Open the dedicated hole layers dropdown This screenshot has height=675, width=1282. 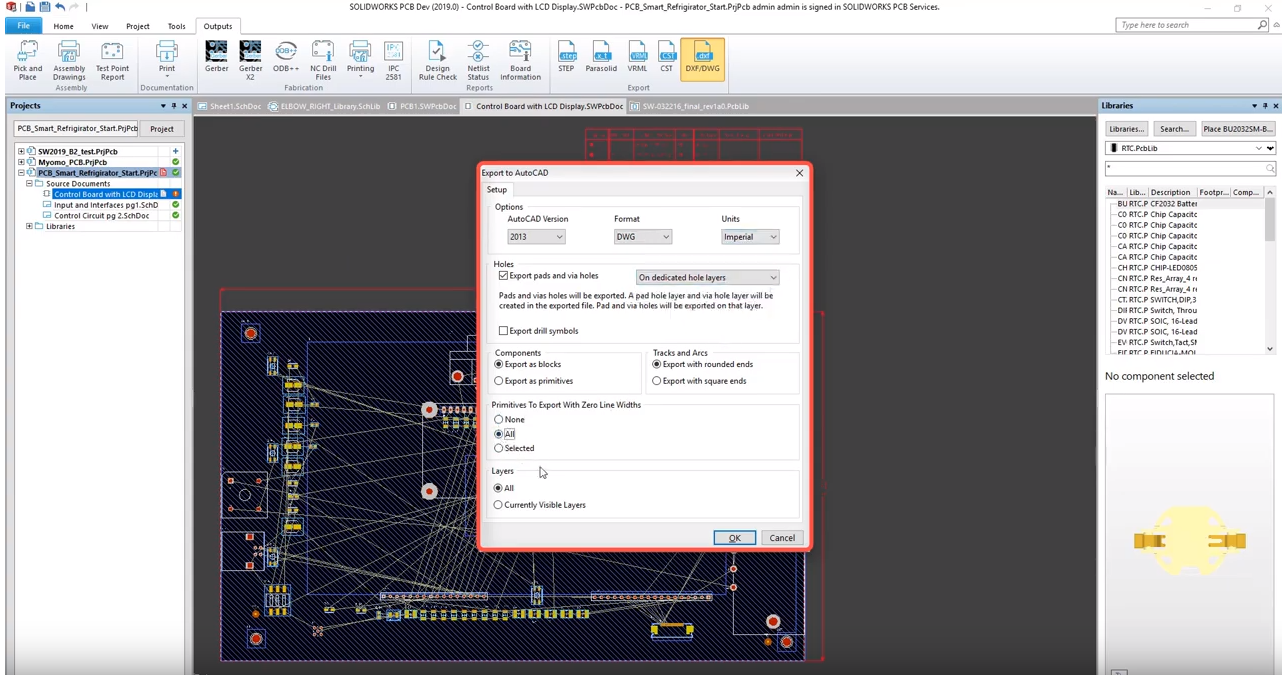tap(707, 277)
